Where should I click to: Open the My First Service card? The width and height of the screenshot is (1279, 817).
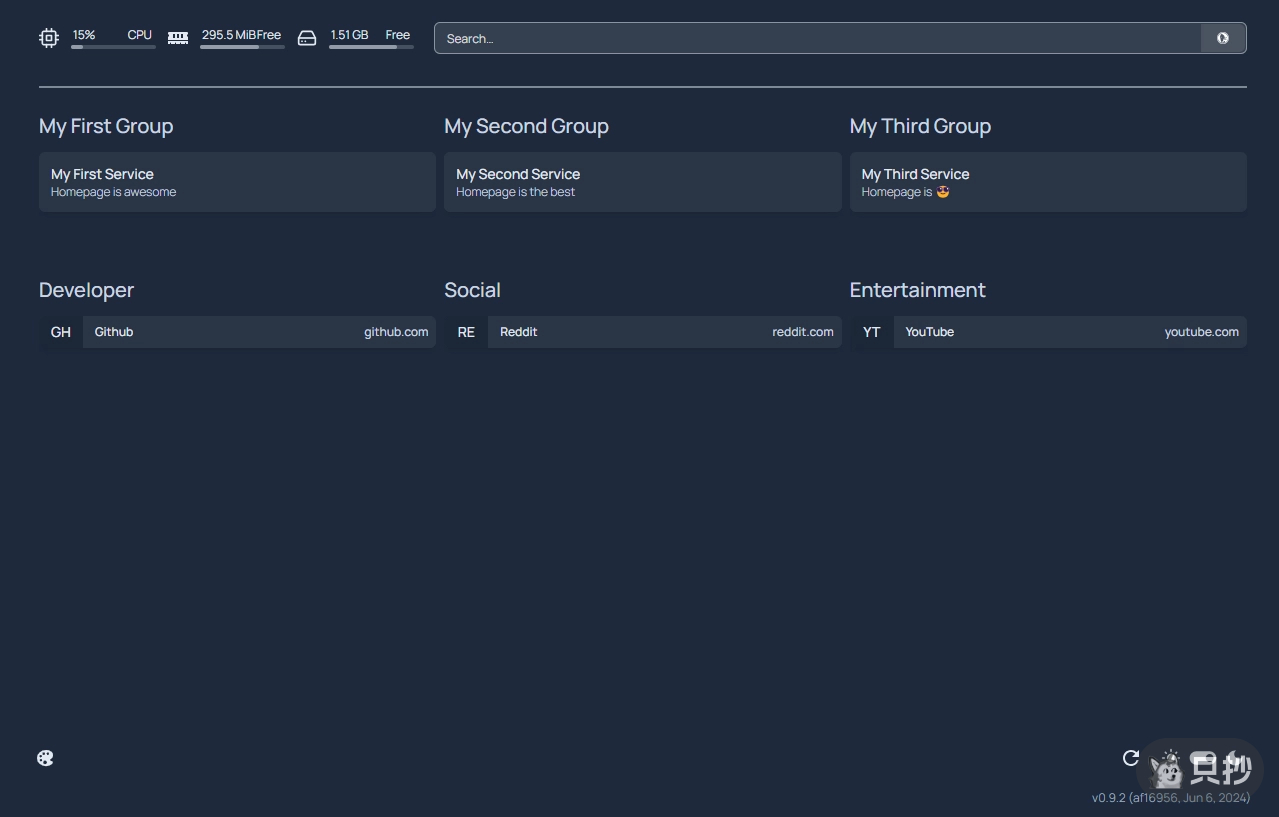[x=237, y=182]
